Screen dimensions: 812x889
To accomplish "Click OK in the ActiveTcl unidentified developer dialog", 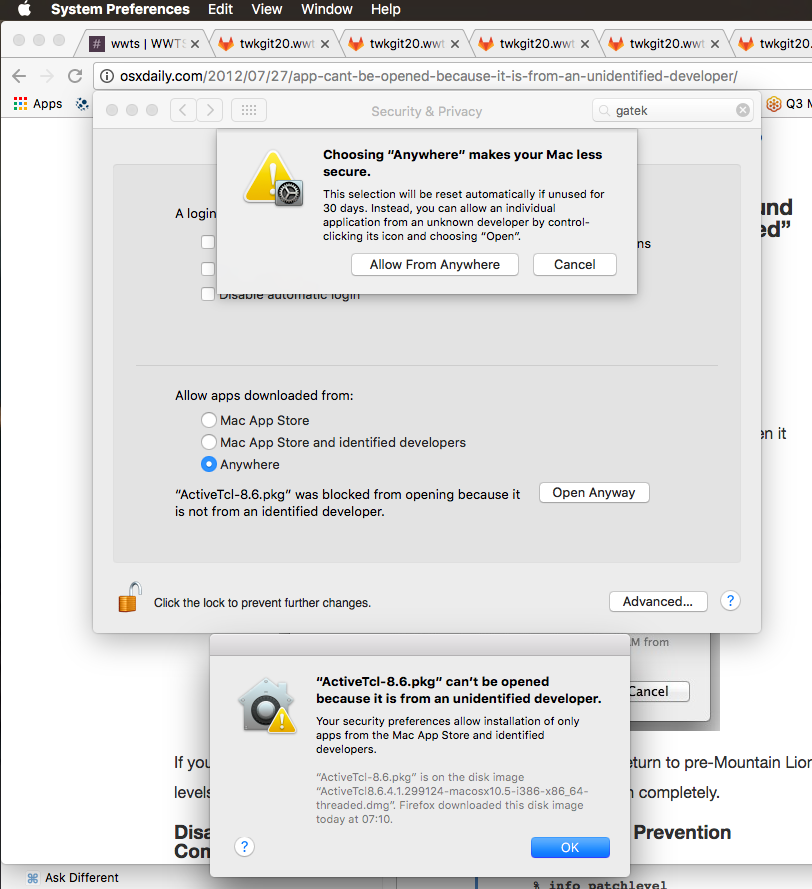I will pyautogui.click(x=570, y=848).
